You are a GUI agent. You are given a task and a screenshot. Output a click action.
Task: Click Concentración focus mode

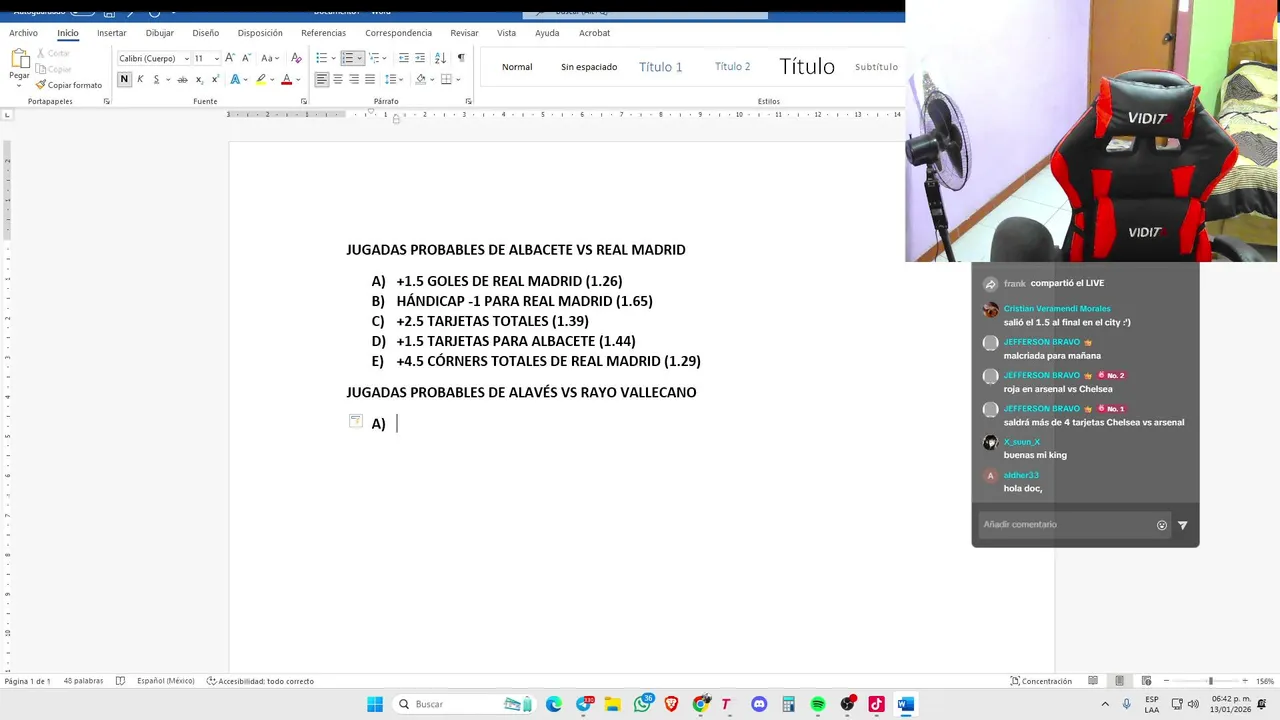(1040, 681)
